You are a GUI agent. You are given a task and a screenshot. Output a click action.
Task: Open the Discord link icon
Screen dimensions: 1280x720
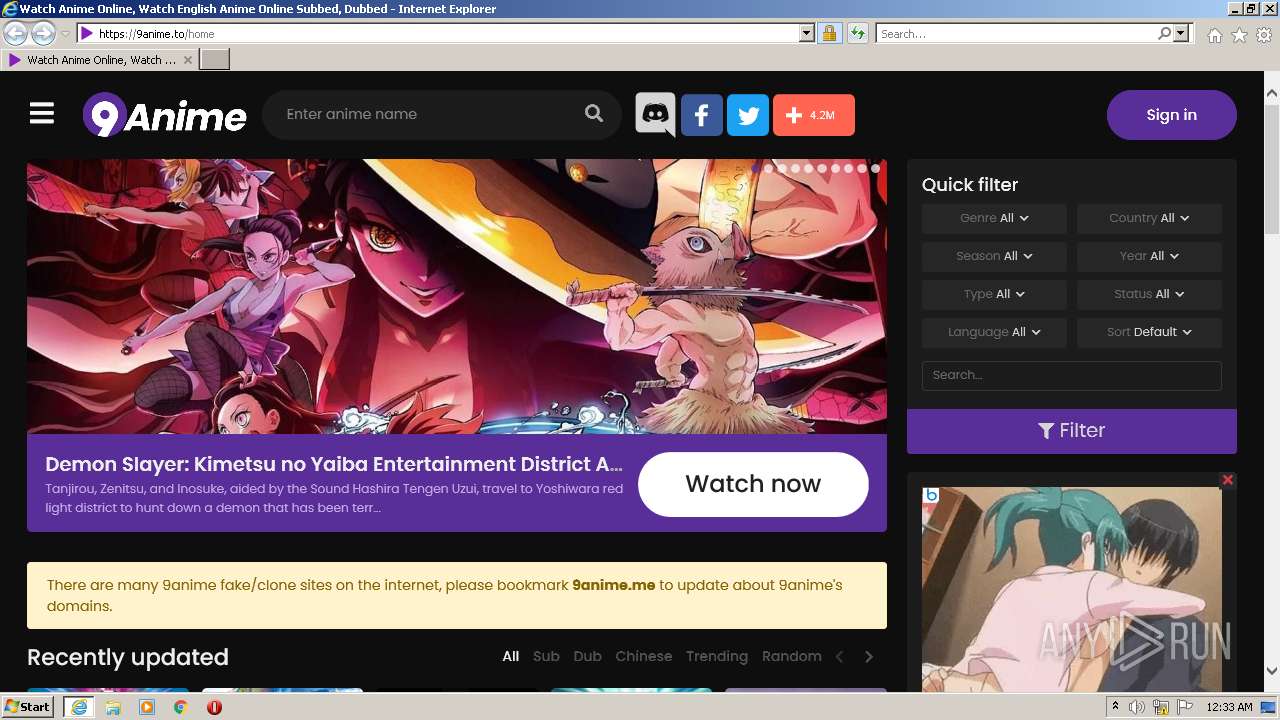655,115
